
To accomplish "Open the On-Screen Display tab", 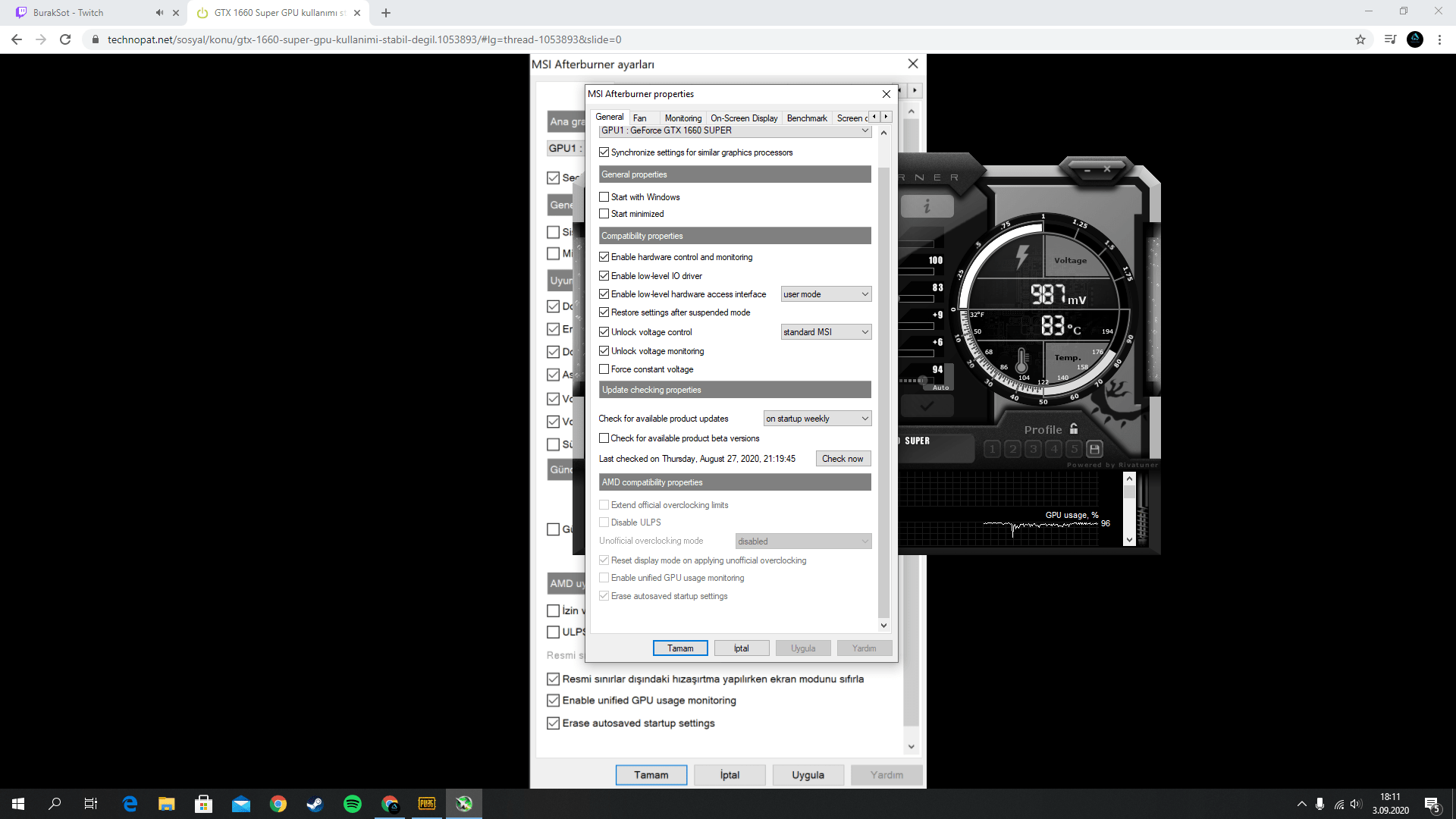I will coord(743,118).
